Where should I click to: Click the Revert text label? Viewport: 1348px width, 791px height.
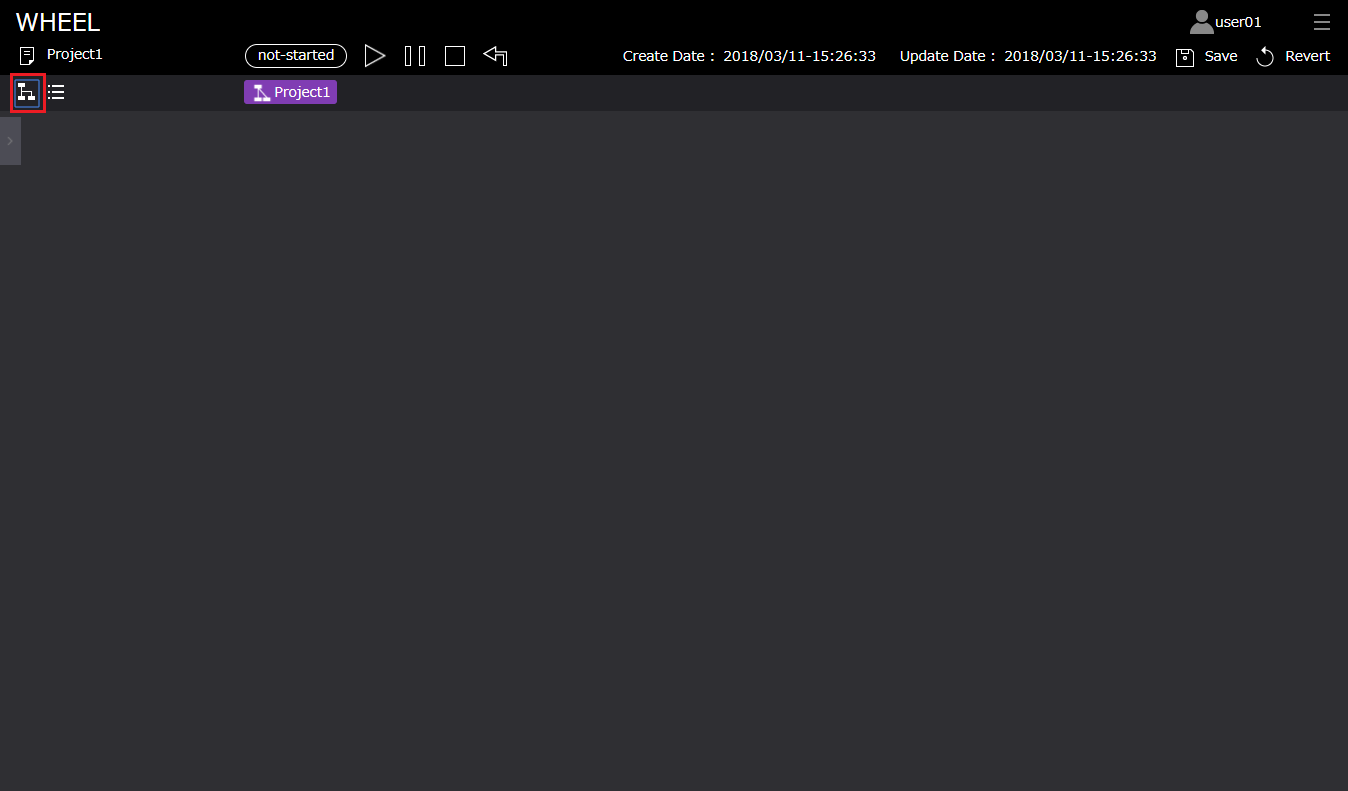[1307, 56]
